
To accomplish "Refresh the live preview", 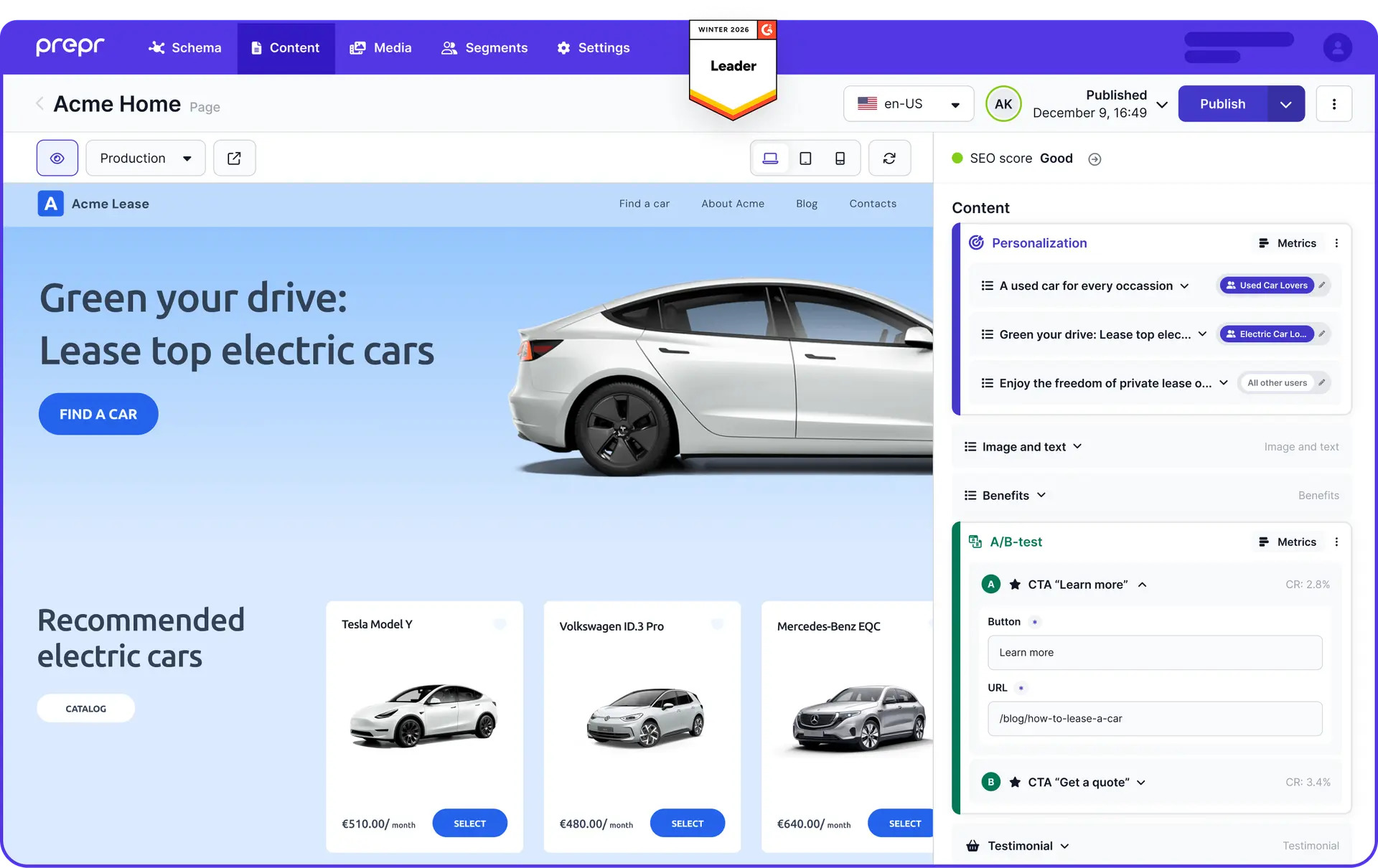I will point(889,158).
